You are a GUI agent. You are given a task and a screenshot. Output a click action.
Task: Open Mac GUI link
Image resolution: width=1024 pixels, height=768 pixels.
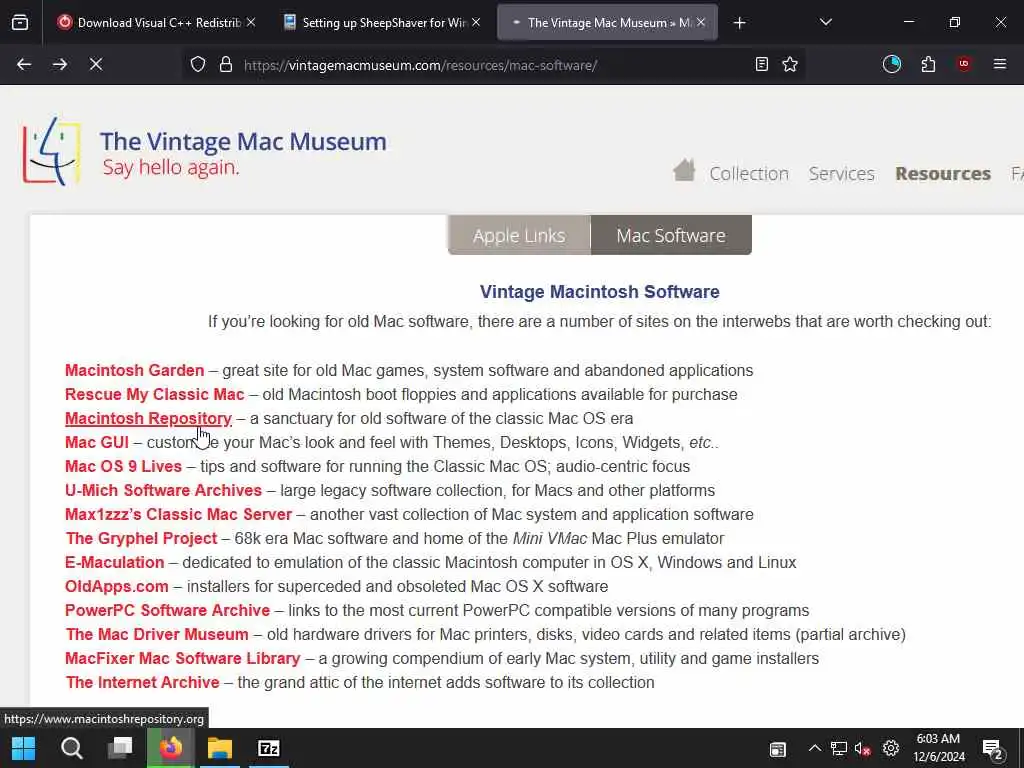click(x=97, y=442)
